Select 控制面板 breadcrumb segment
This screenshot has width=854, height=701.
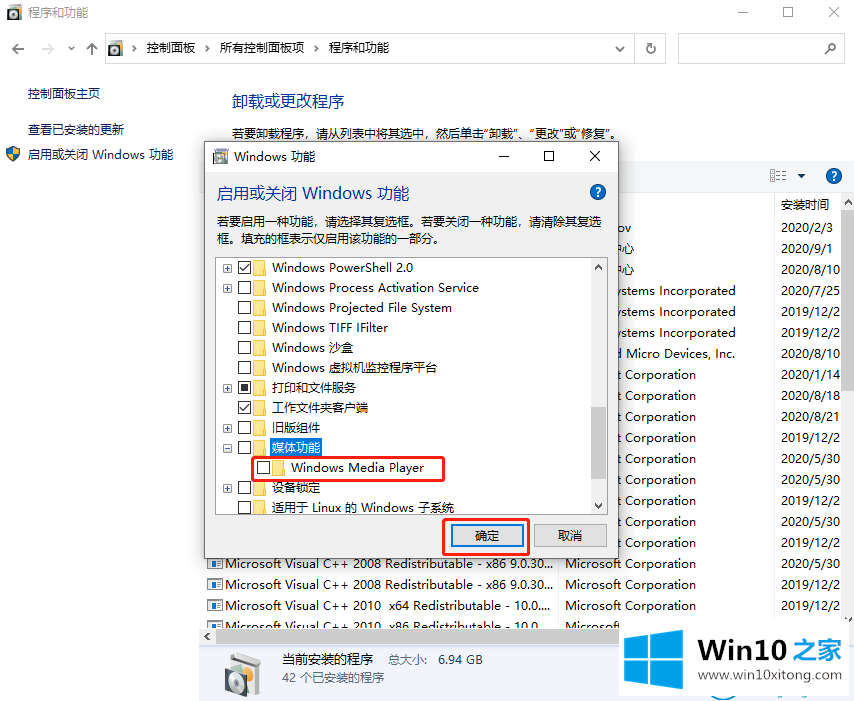[x=170, y=48]
